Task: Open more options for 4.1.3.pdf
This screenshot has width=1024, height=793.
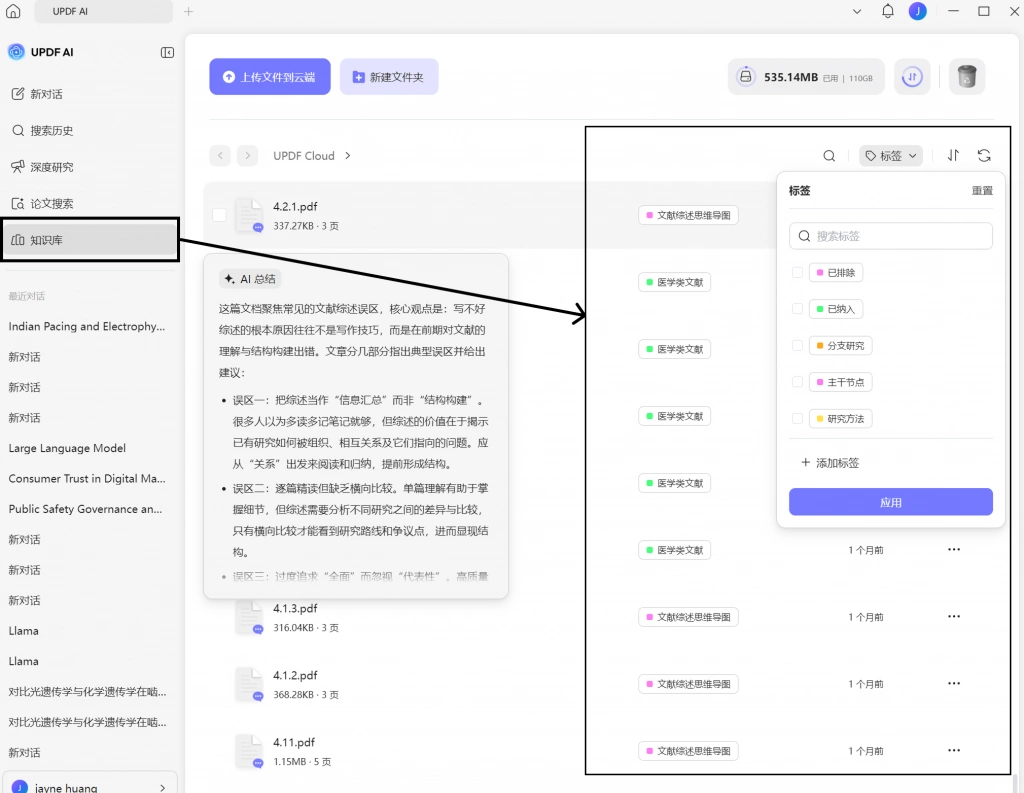Action: [953, 616]
